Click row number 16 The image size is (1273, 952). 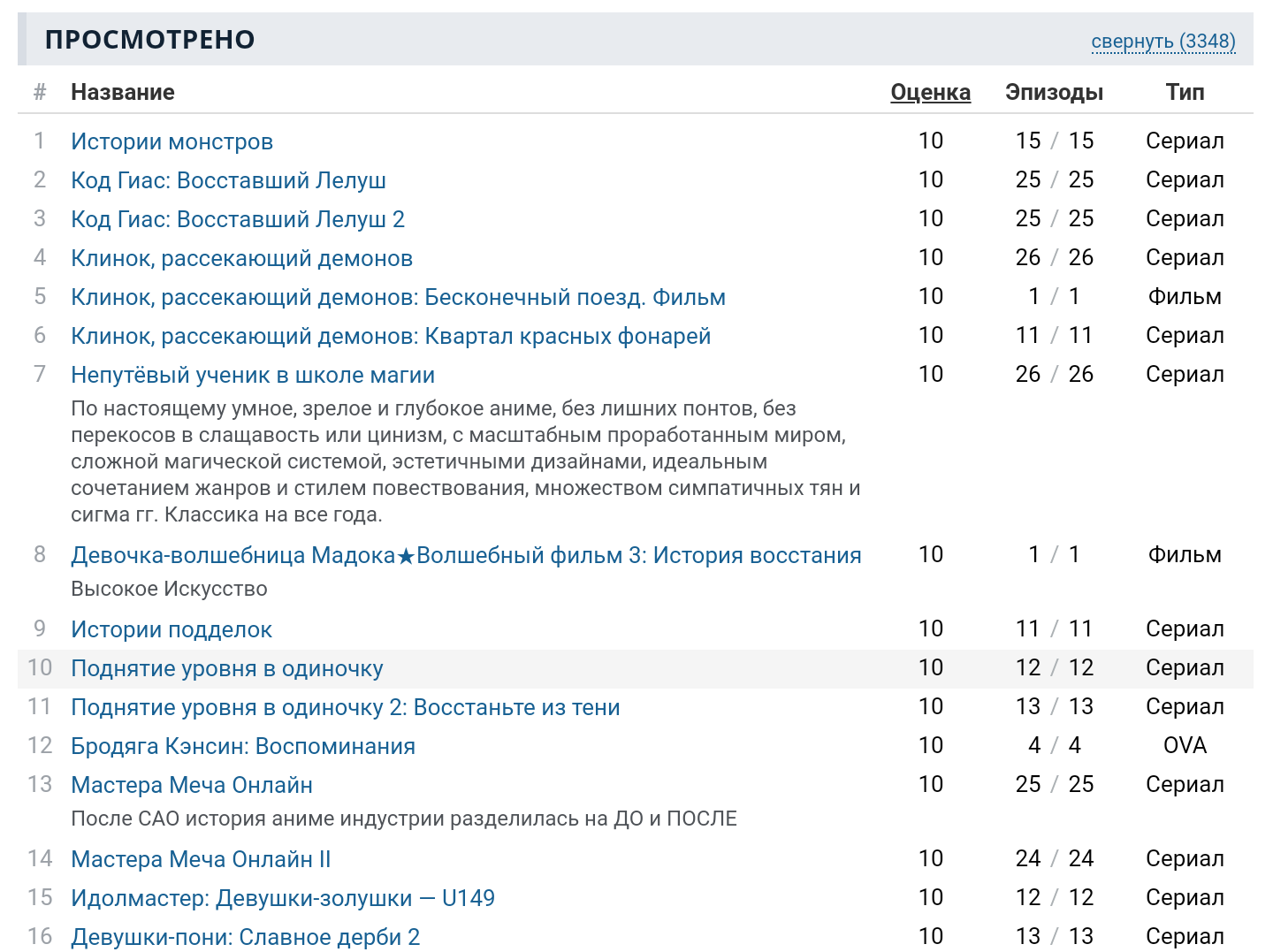(x=40, y=936)
